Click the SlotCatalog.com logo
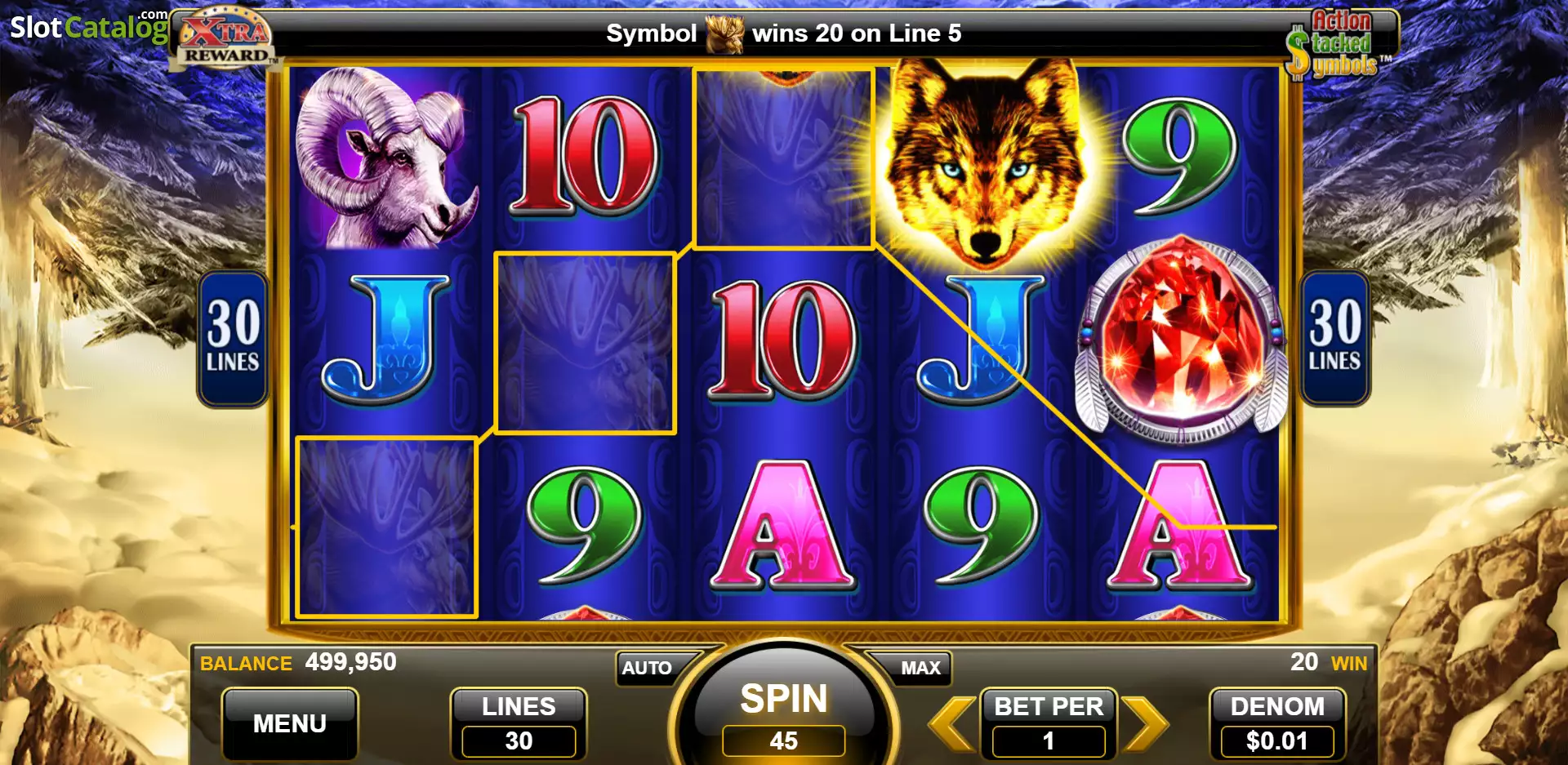The height and width of the screenshot is (765, 1568). 88,27
